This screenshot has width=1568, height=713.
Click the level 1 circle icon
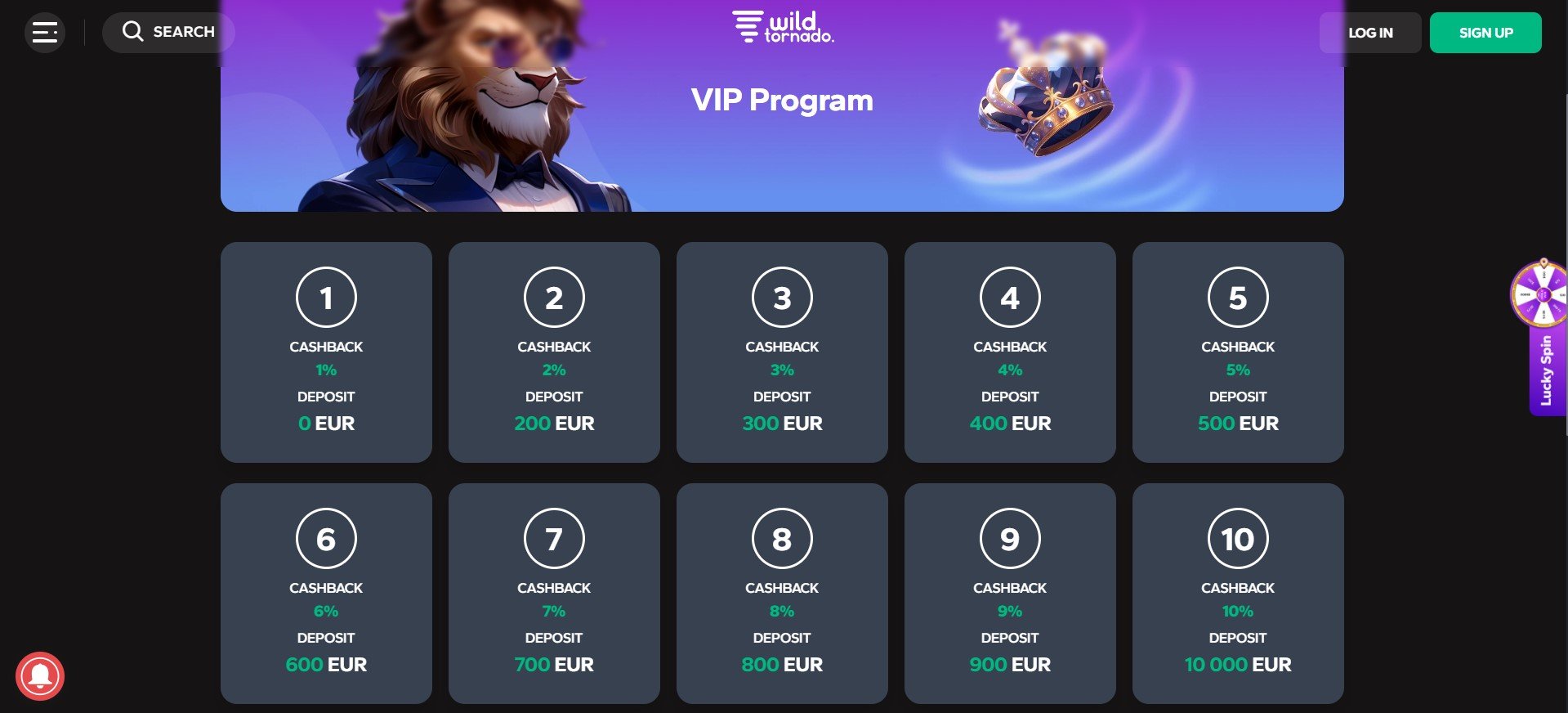[x=326, y=298]
